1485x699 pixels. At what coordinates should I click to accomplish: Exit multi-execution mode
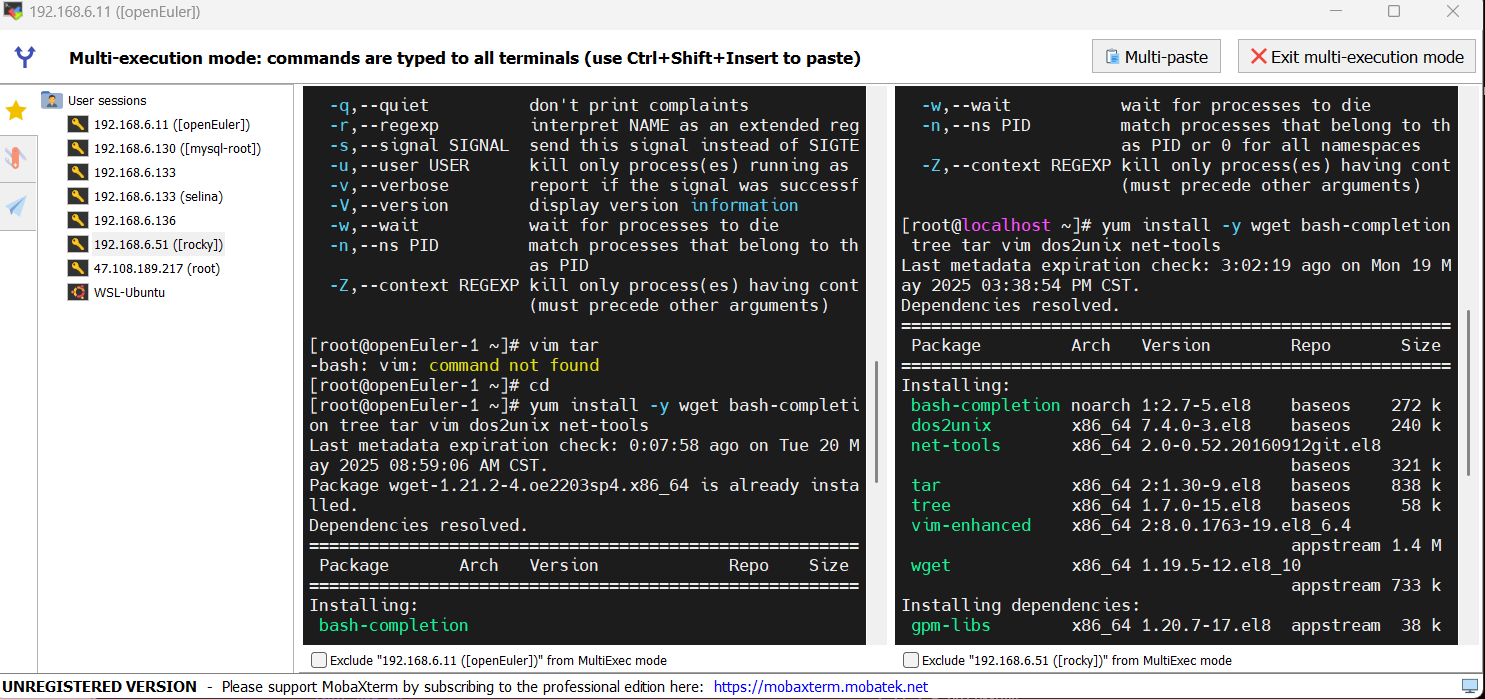[x=1357, y=57]
